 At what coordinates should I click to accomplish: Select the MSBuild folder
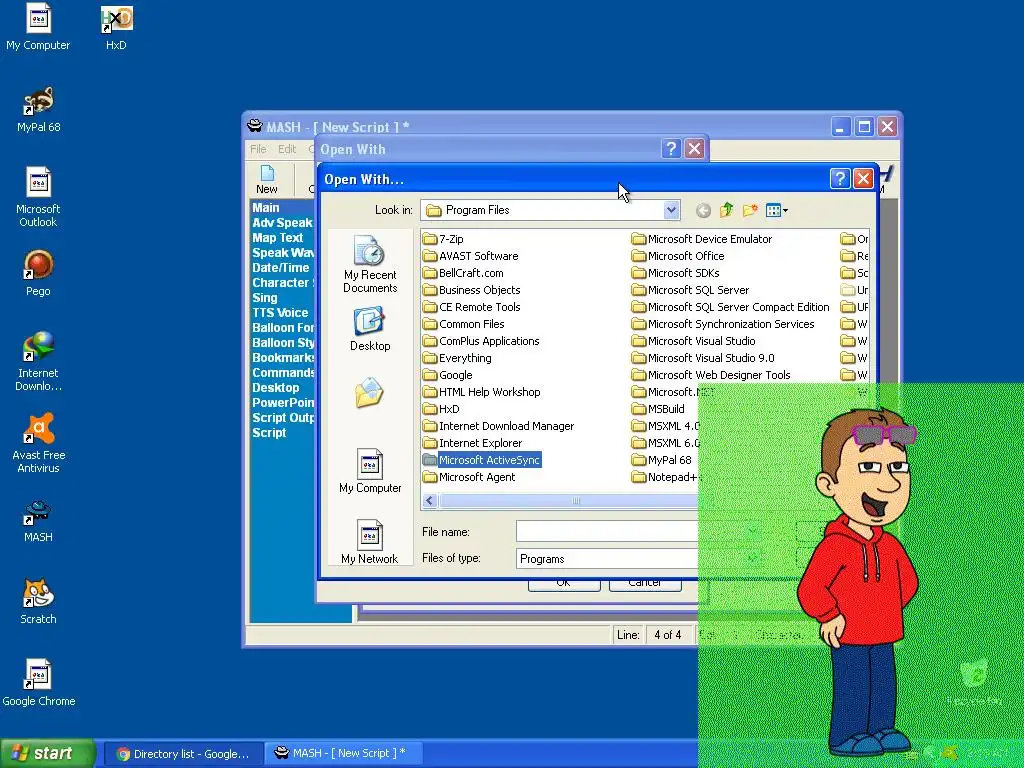point(658,409)
